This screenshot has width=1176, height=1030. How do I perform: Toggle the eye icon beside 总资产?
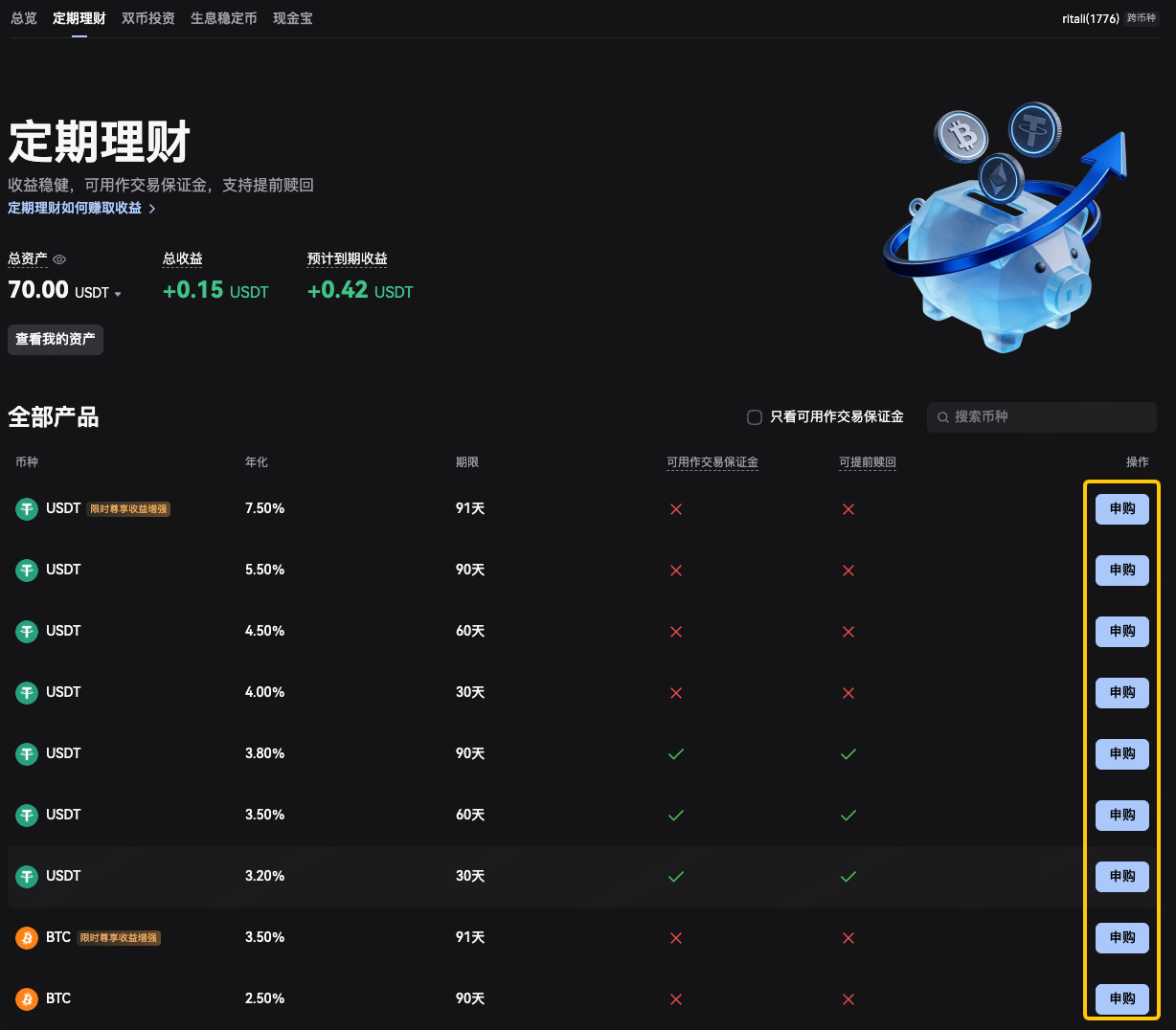click(59, 259)
